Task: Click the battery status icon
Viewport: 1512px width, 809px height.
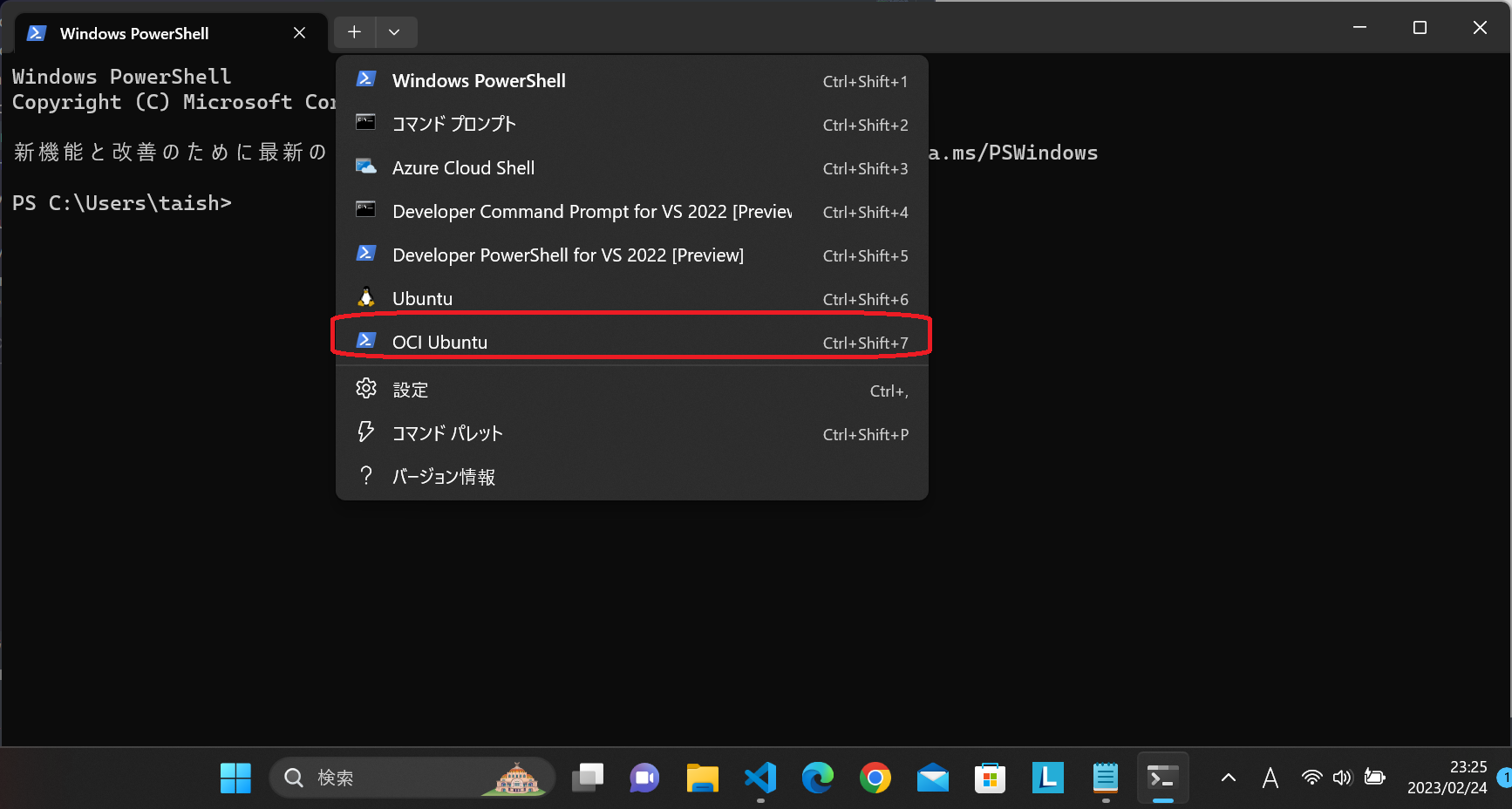Action: coord(1375,777)
